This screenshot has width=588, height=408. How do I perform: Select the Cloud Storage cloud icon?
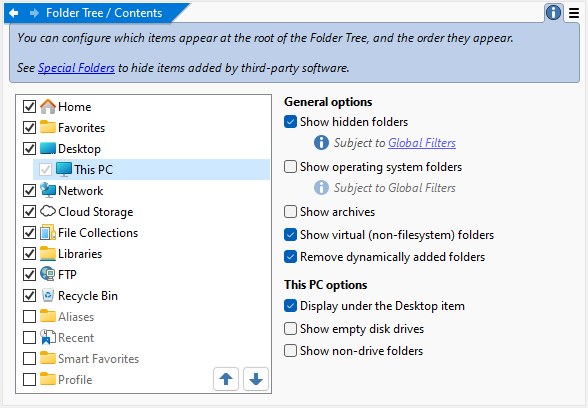tap(48, 211)
